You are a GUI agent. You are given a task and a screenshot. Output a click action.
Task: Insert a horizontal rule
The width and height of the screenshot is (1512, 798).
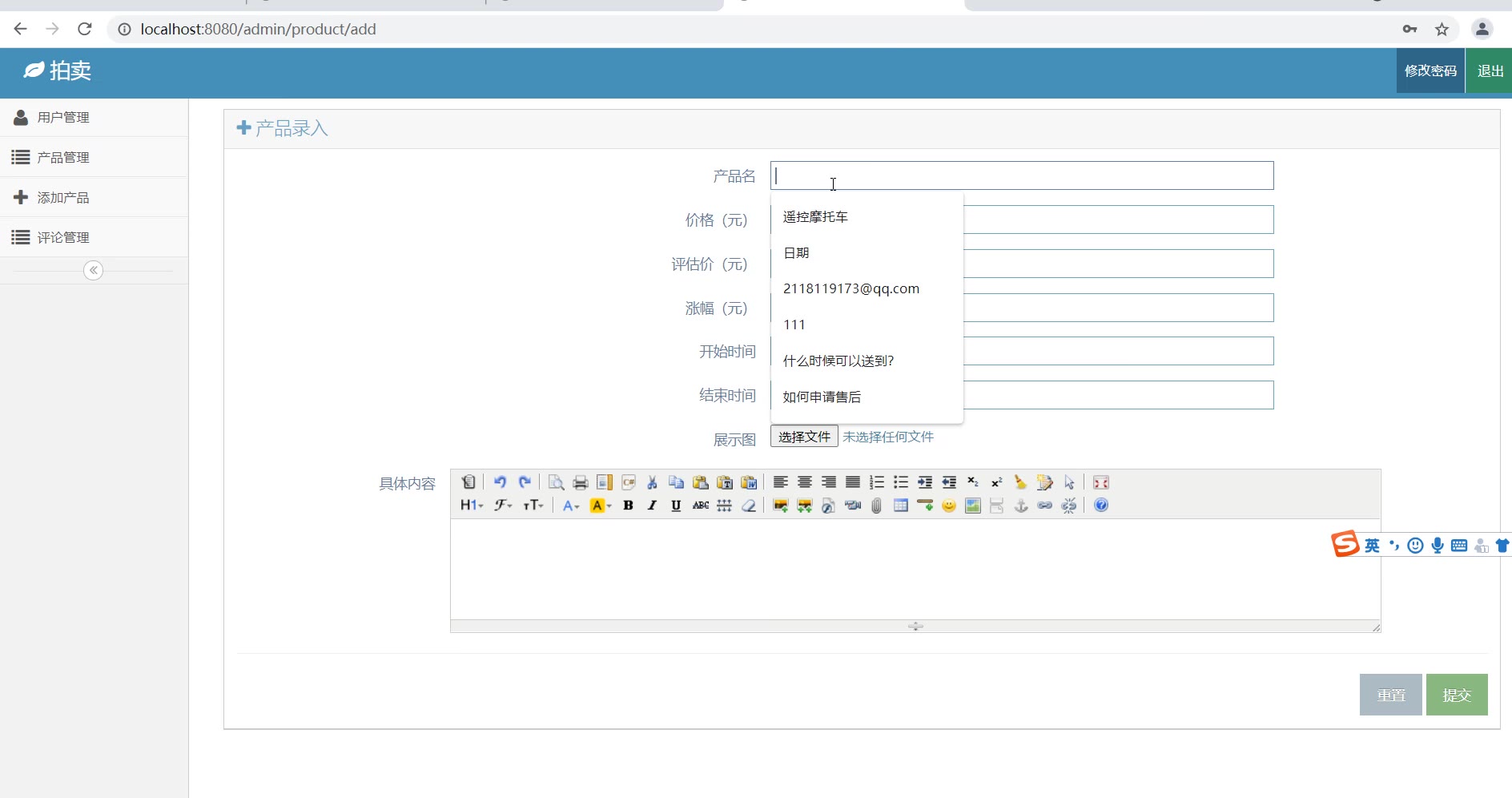tap(925, 506)
